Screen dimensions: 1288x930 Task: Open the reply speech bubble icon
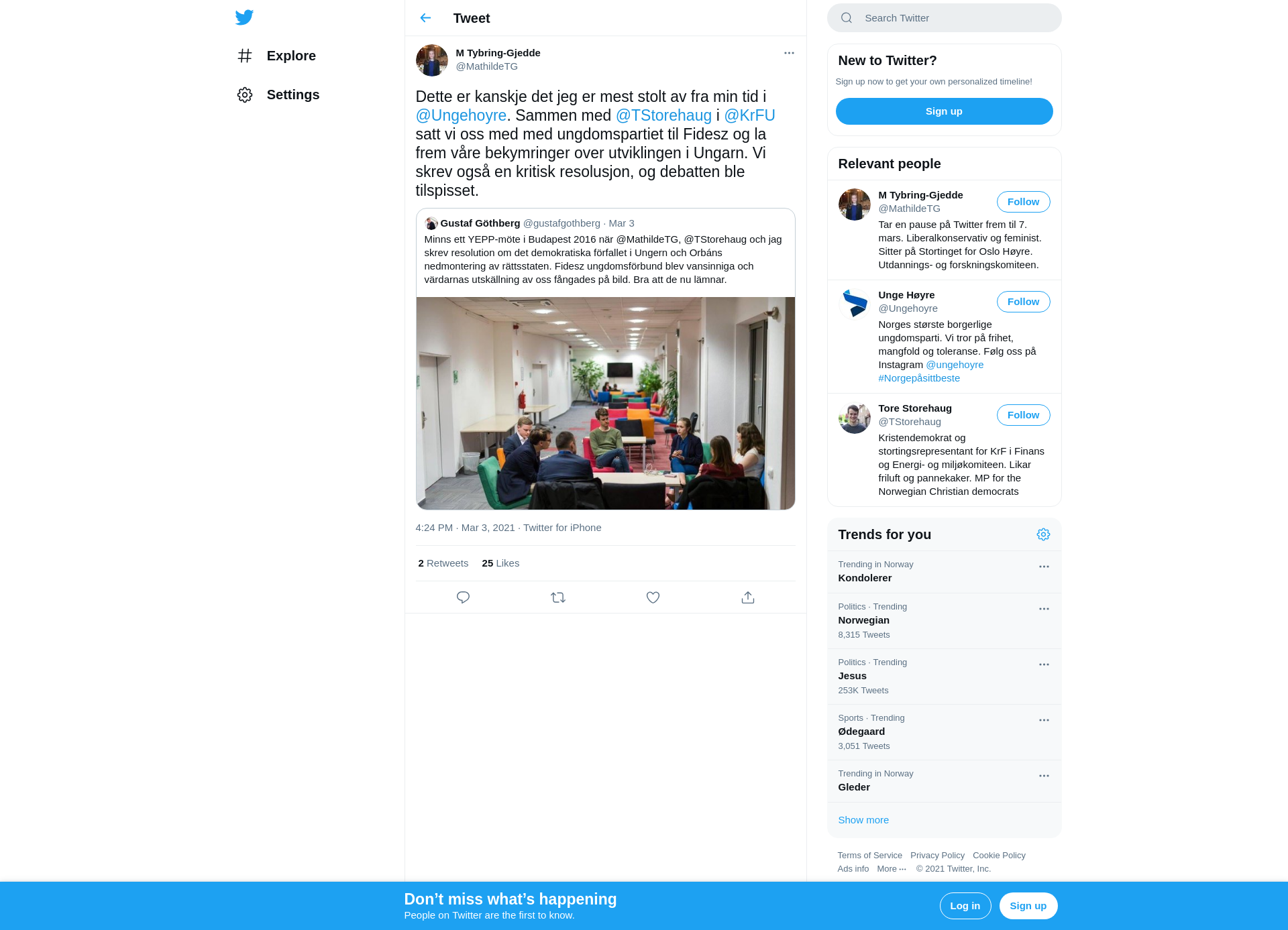point(463,597)
